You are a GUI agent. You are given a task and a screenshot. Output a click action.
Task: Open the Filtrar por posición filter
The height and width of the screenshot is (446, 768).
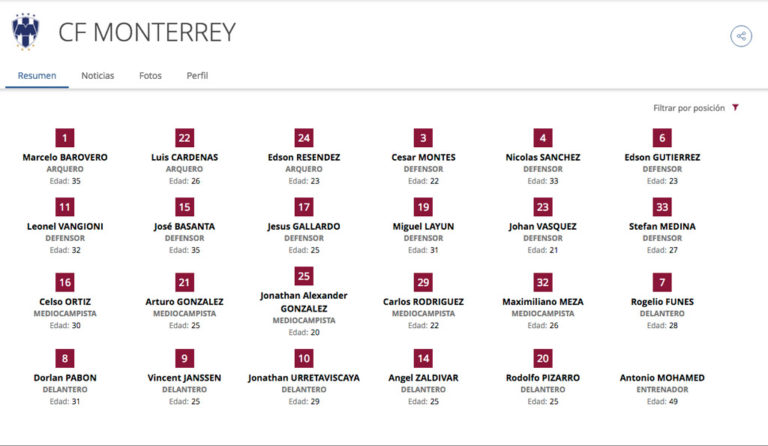pyautogui.click(x=696, y=108)
